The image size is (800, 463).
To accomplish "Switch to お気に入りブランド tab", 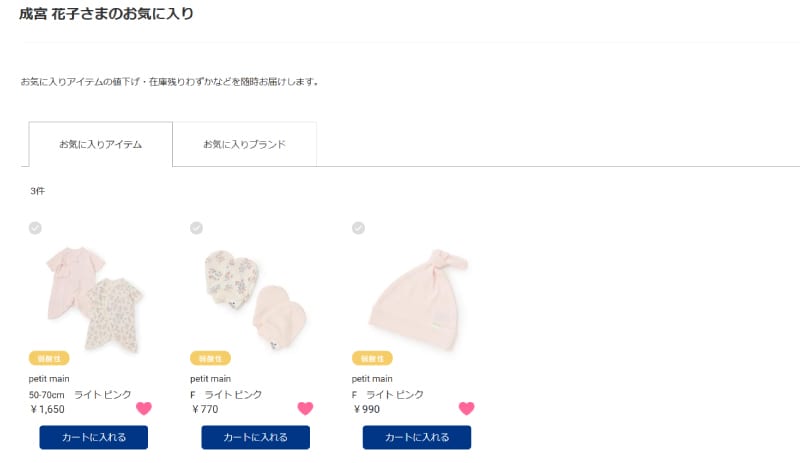I will pyautogui.click(x=244, y=144).
